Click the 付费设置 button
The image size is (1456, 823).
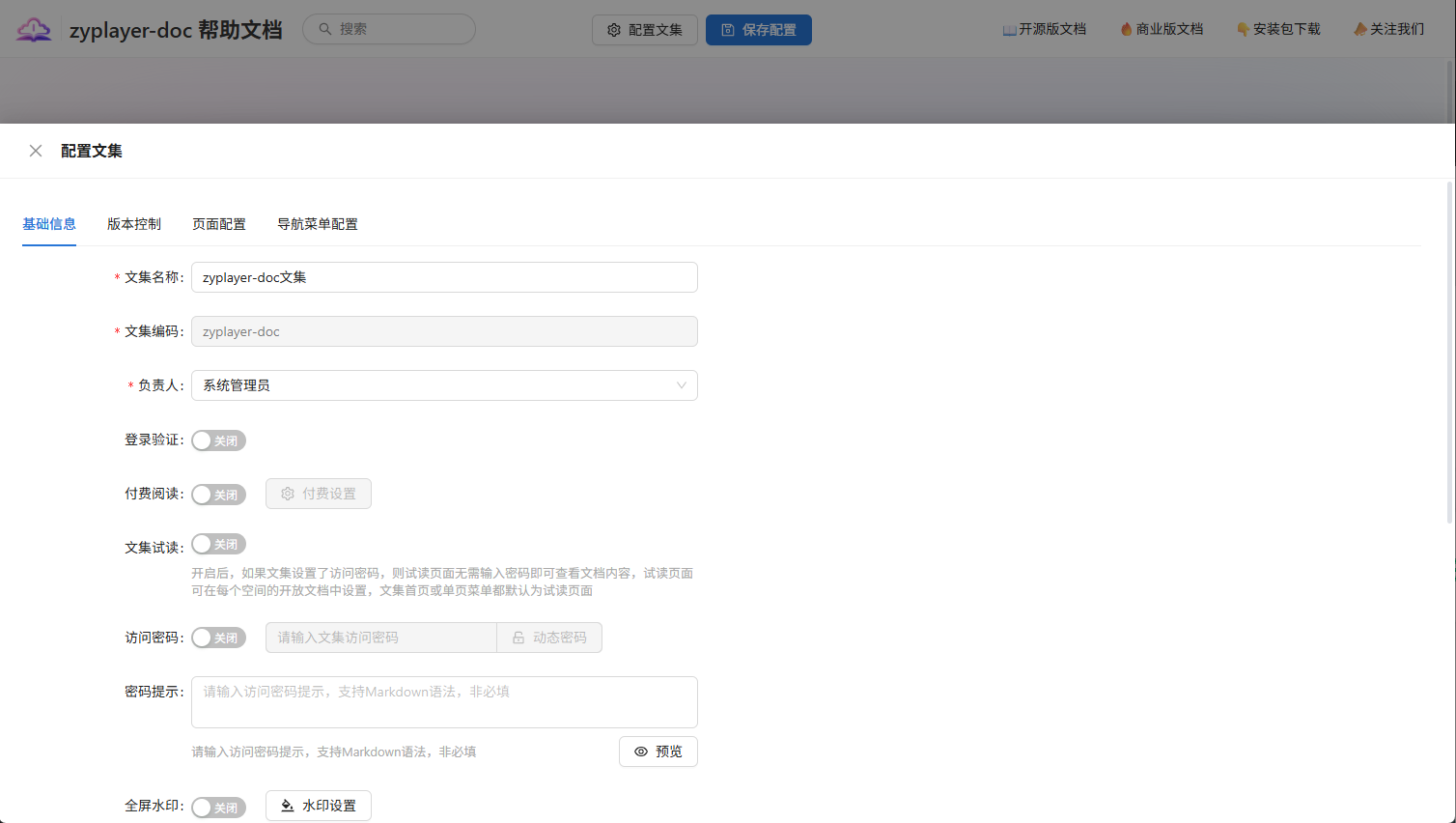pyautogui.click(x=319, y=494)
